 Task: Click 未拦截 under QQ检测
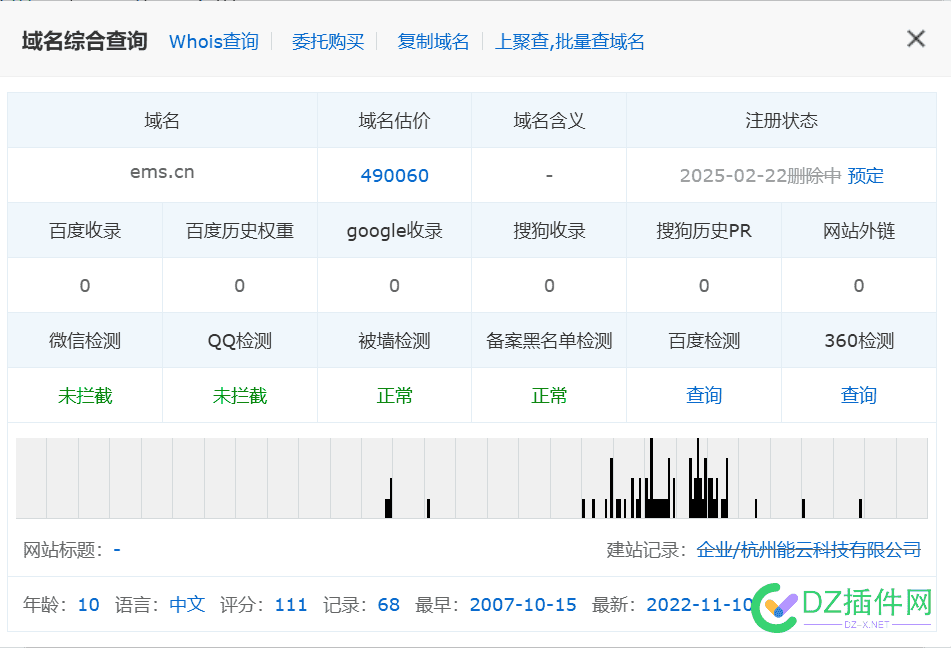tap(240, 396)
